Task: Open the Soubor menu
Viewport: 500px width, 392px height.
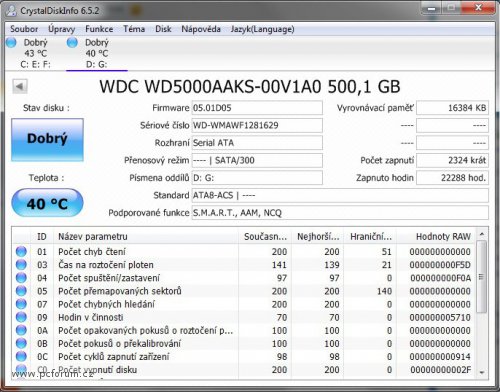Action: [x=24, y=29]
